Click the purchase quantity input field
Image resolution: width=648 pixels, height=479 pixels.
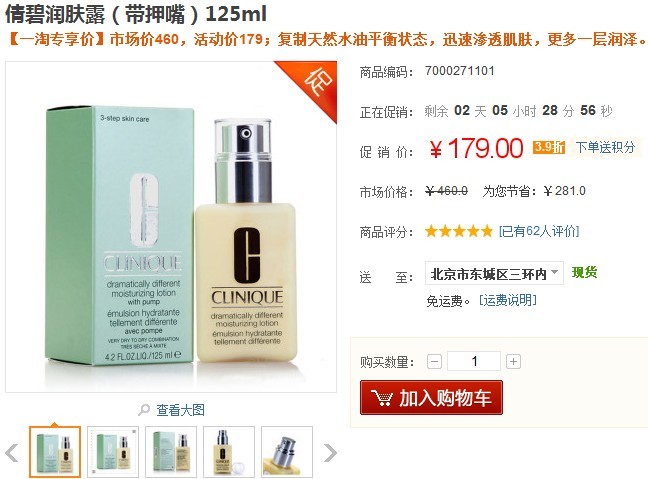(474, 362)
